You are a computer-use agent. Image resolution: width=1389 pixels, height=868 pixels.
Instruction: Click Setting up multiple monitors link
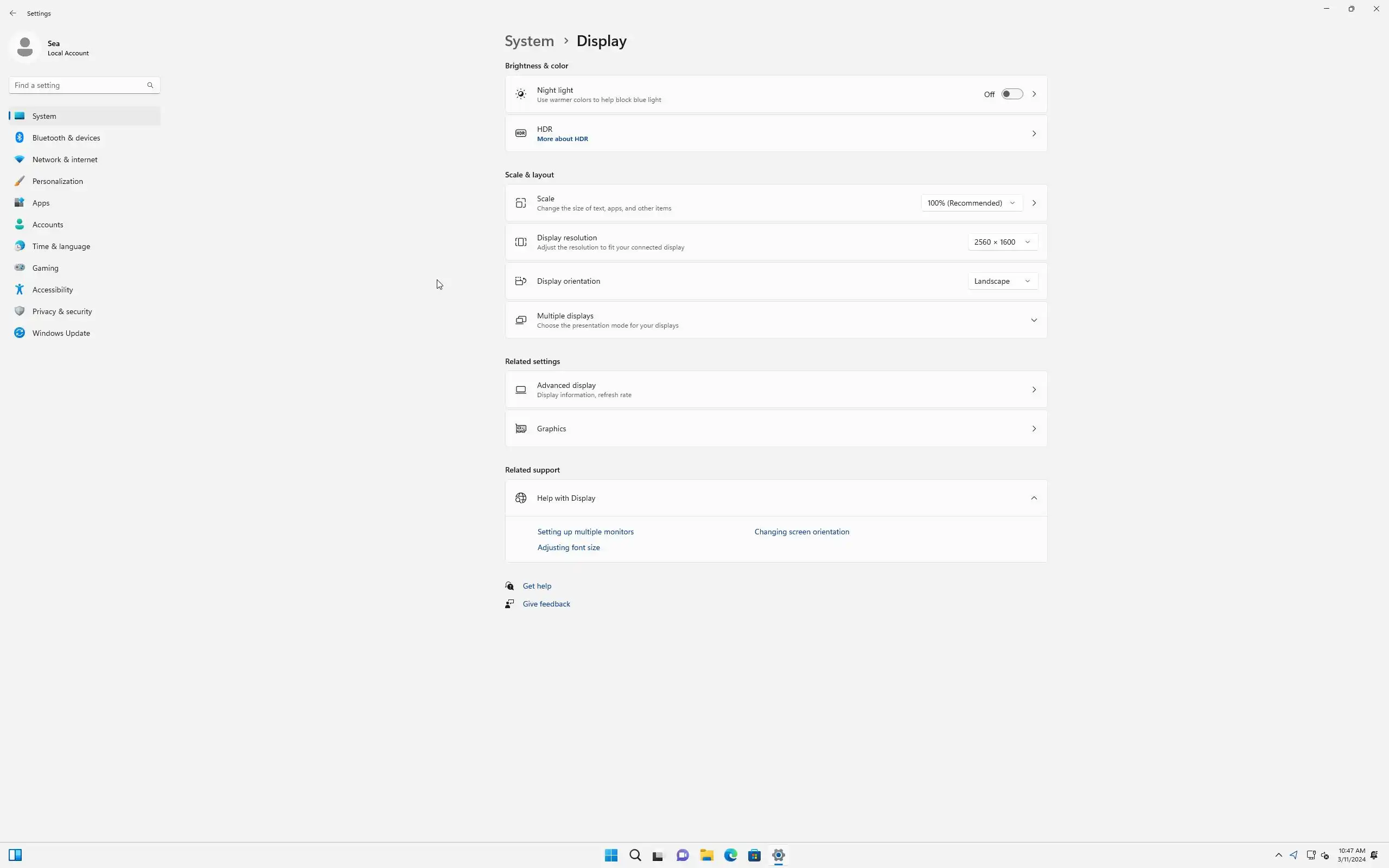(585, 532)
